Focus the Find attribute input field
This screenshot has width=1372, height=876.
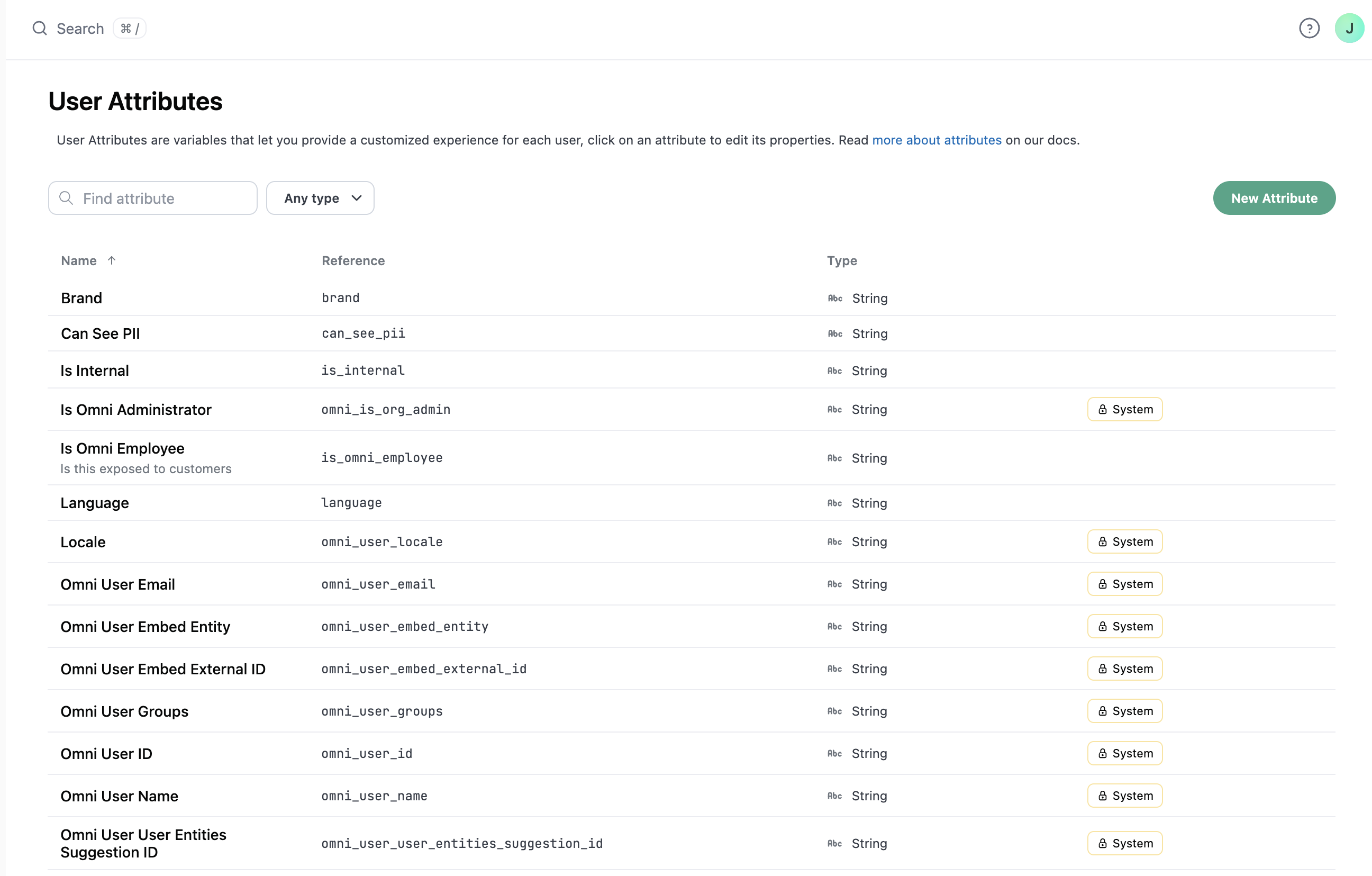[x=153, y=198]
